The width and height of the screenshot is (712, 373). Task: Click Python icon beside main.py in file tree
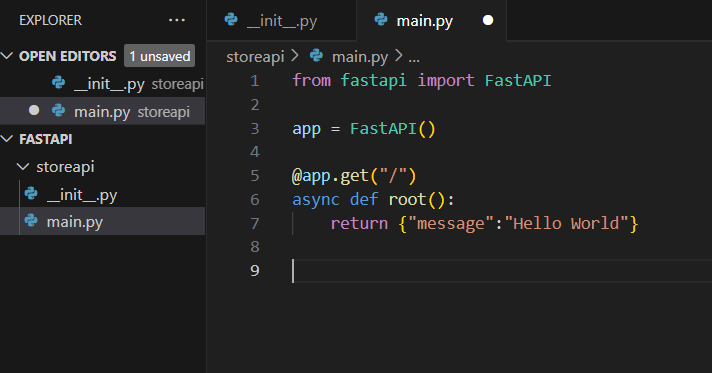pos(31,221)
